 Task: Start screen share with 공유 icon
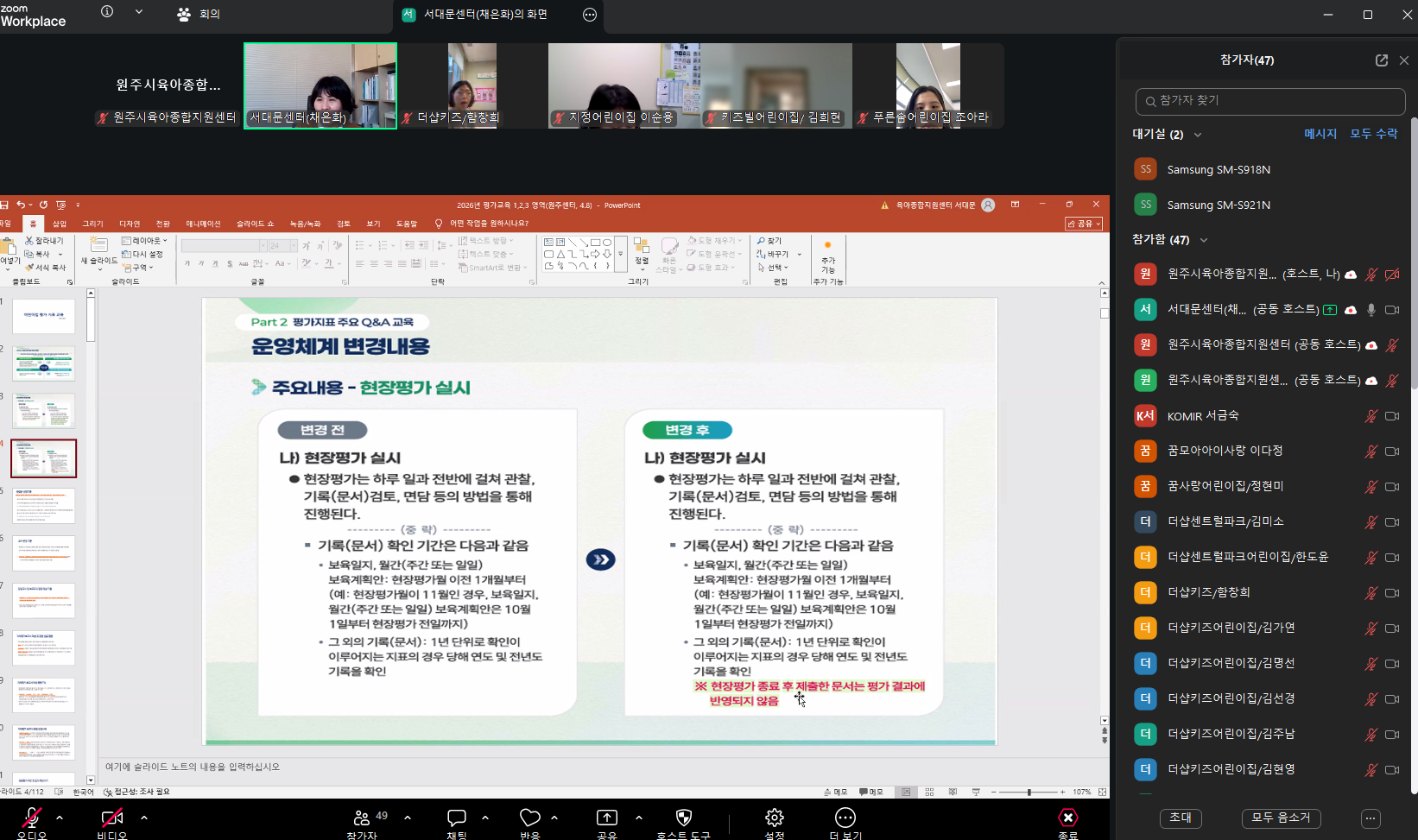(x=607, y=818)
